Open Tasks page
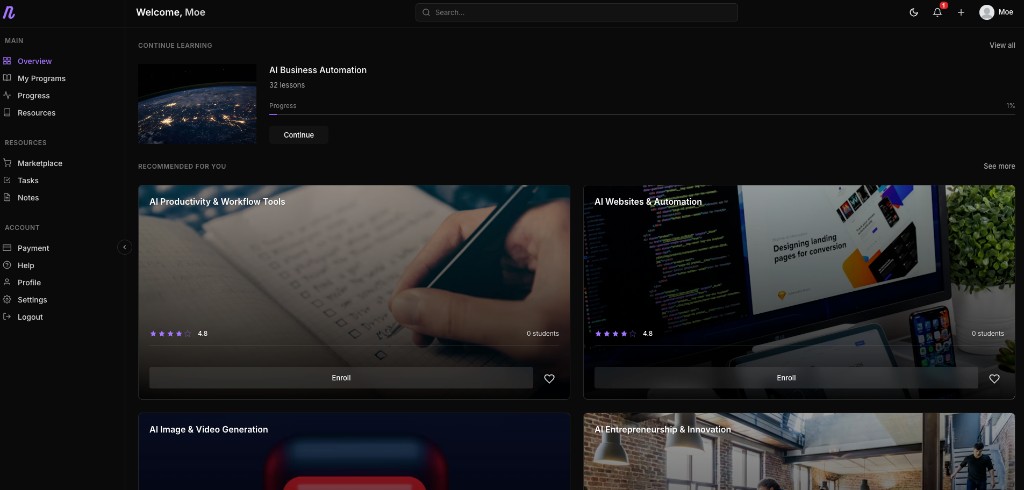Screen dimensions: 1024x490 click(x=28, y=180)
